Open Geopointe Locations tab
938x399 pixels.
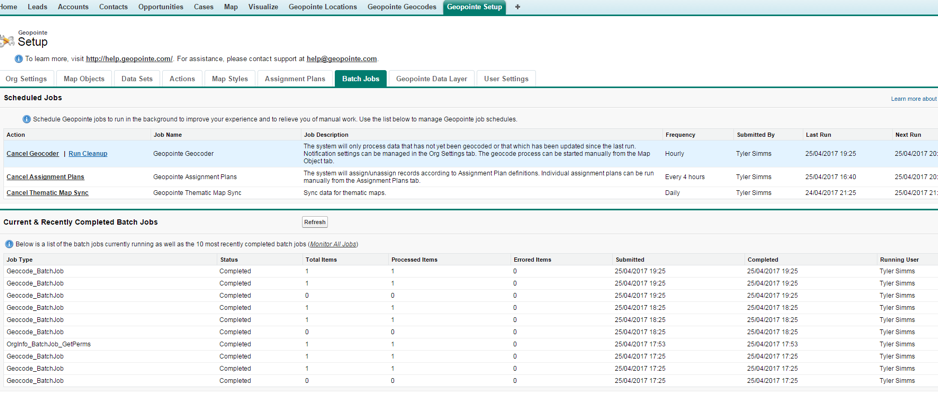pos(323,7)
